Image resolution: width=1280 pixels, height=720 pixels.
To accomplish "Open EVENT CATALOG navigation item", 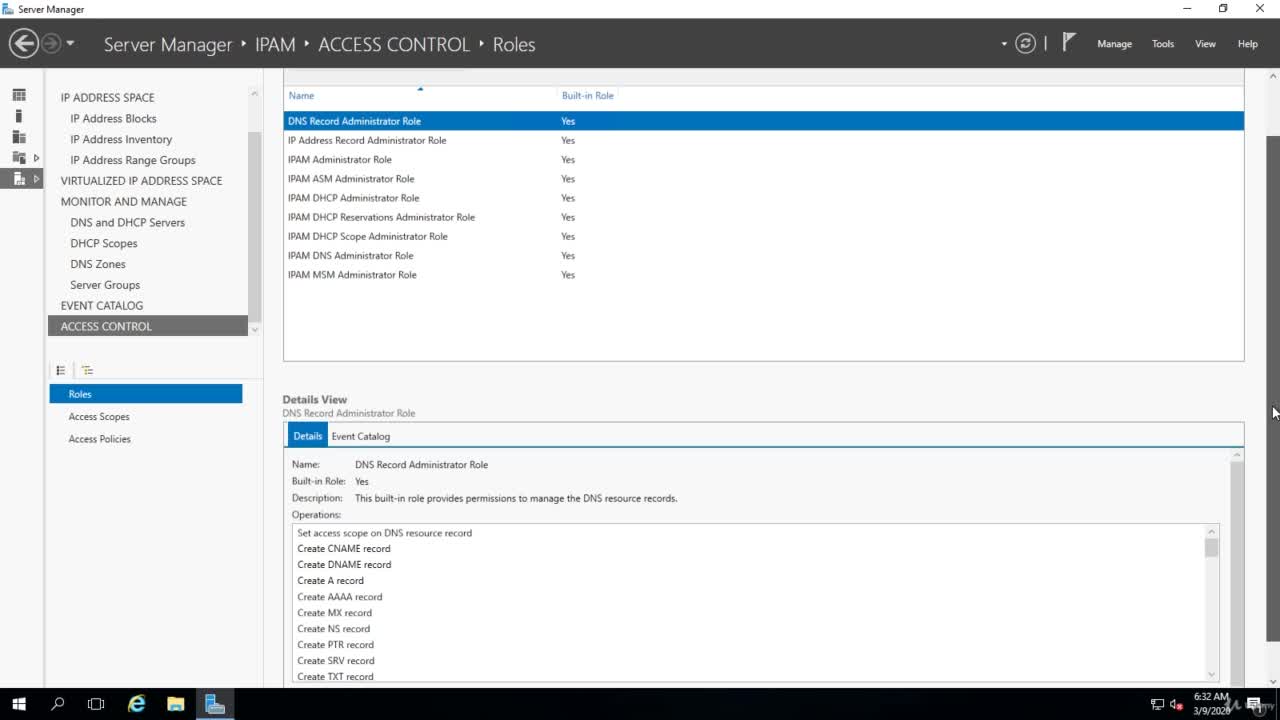I will coord(102,306).
